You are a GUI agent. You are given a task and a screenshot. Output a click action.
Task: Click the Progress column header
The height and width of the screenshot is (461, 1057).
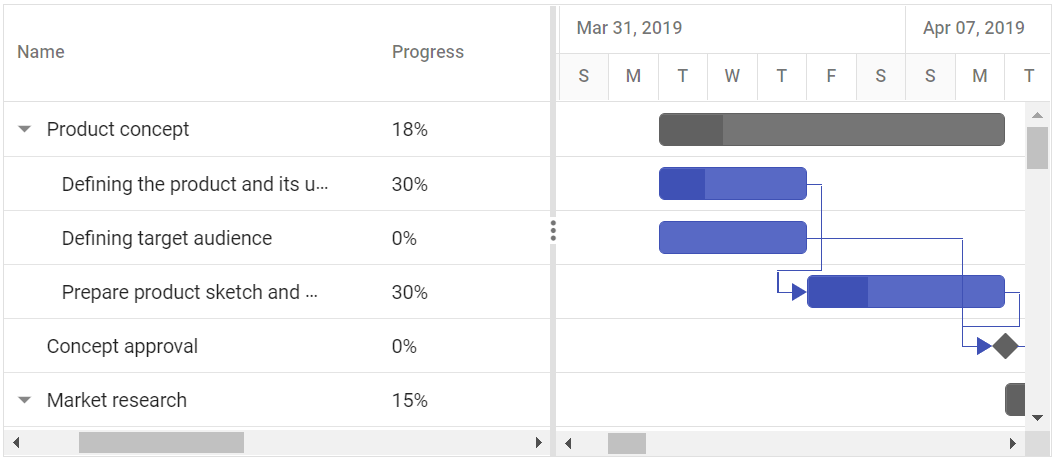tap(427, 52)
